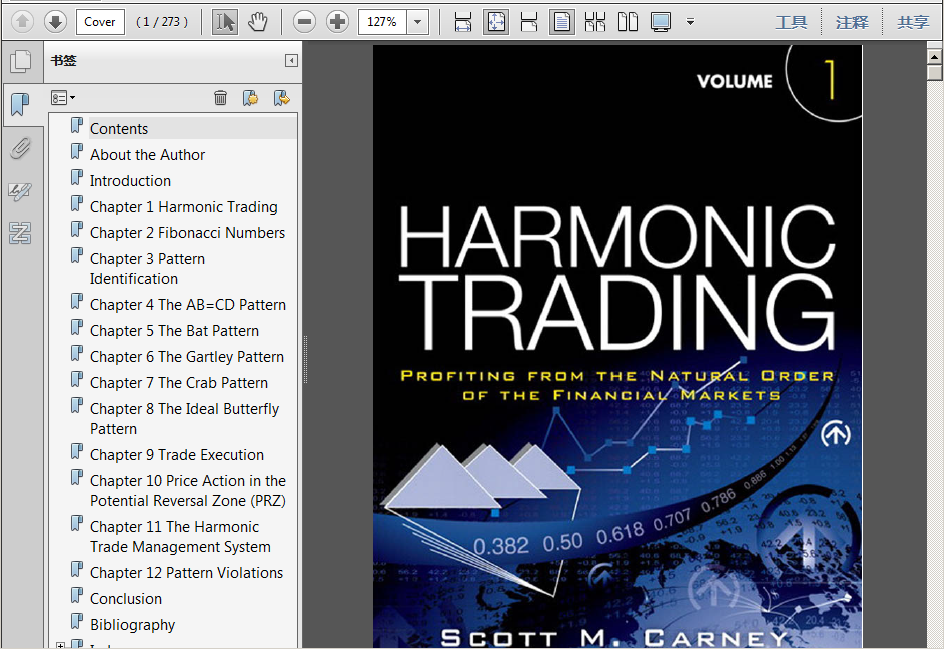Open Chapter 8 The Ideal Butterfly Pattern

tap(184, 418)
